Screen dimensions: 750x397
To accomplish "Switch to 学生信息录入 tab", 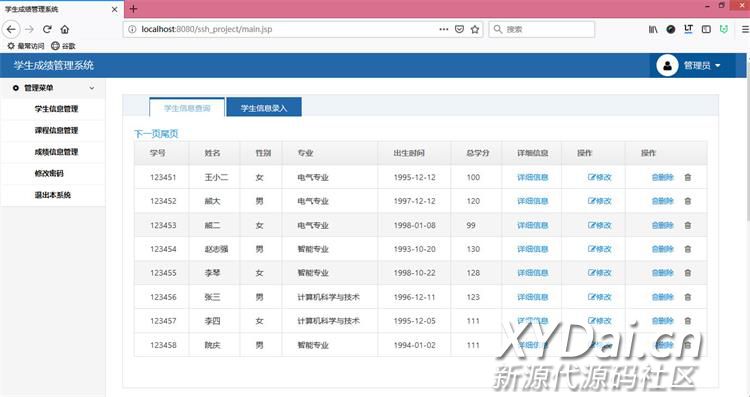I will click(264, 108).
